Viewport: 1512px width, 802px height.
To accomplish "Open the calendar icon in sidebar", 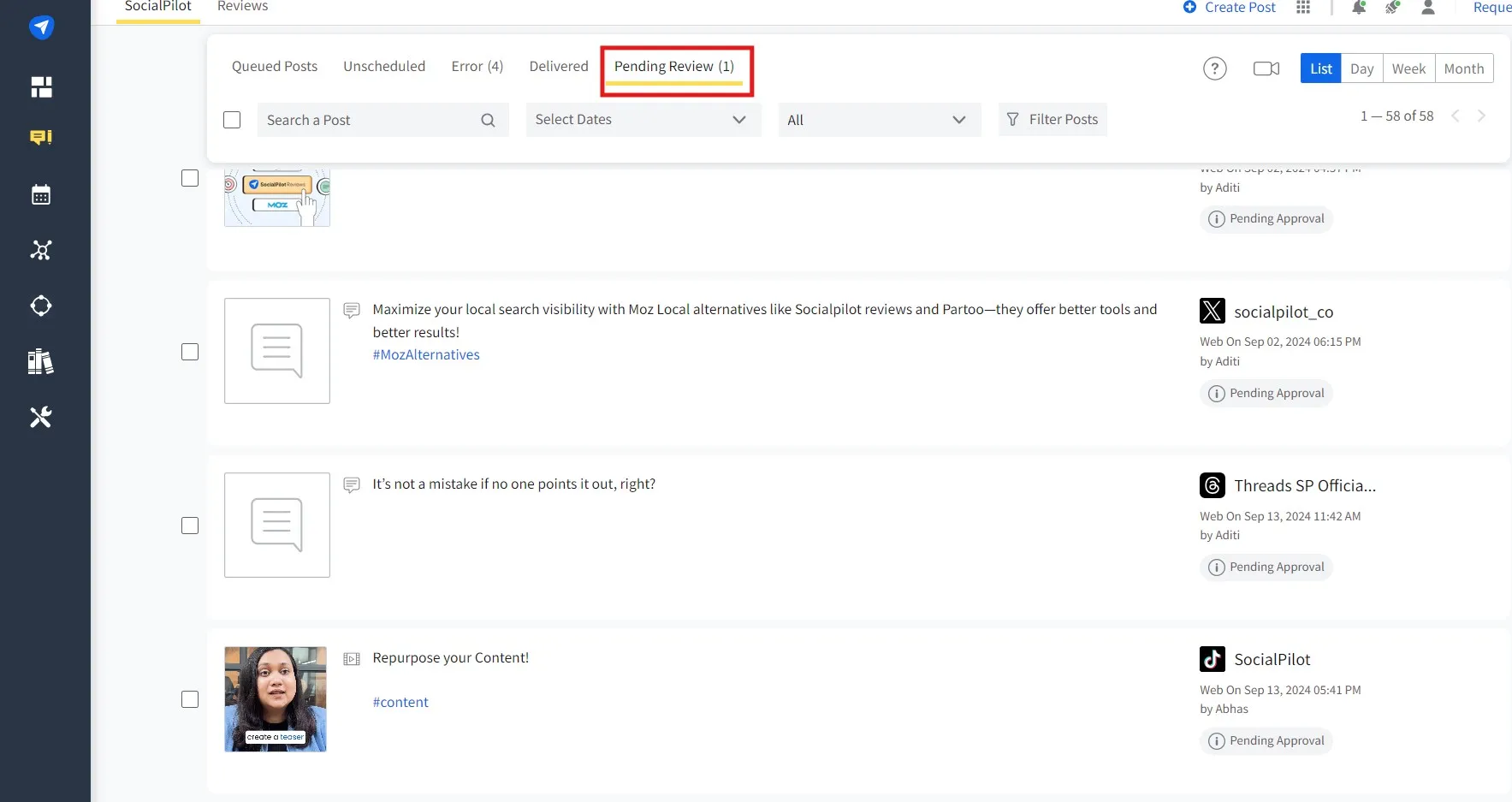I will [41, 195].
